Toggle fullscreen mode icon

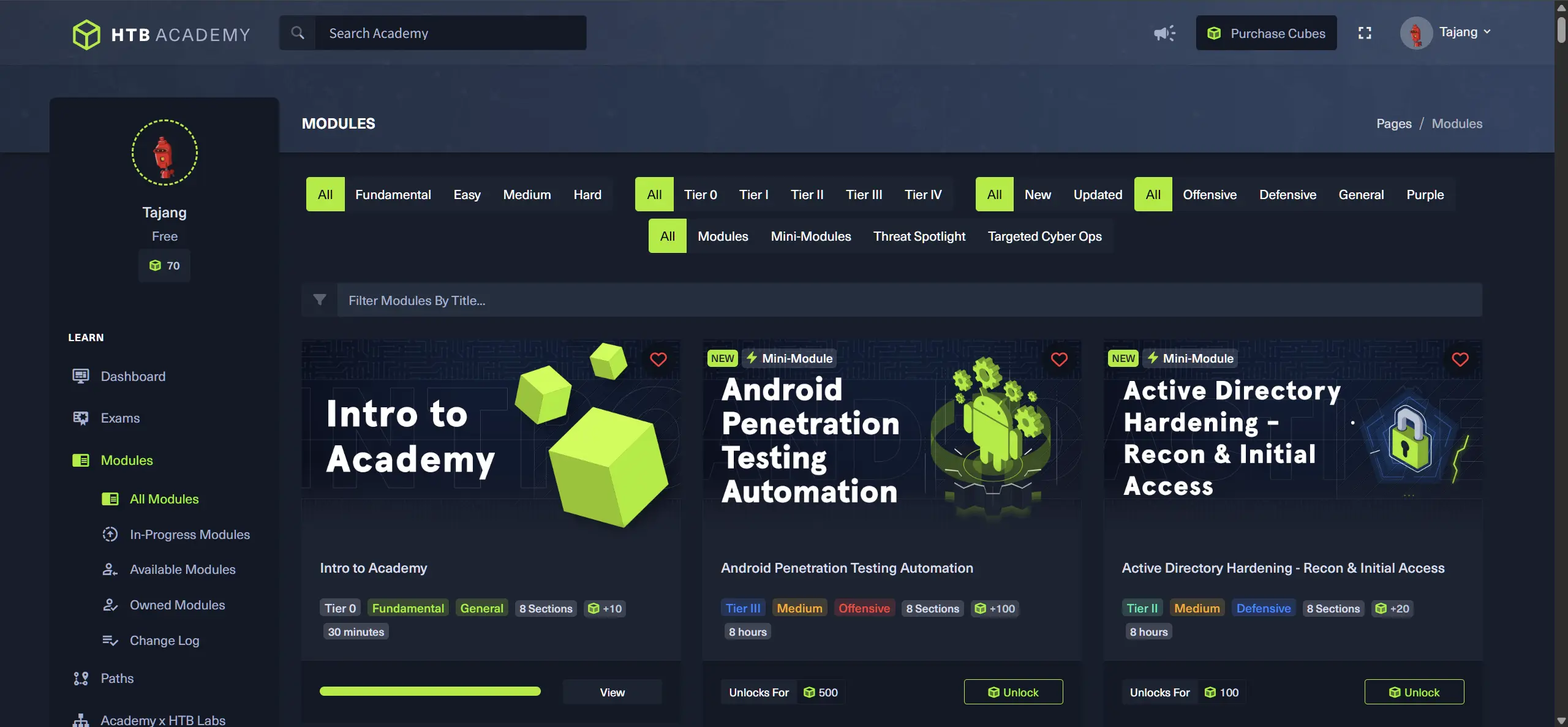(x=1365, y=33)
